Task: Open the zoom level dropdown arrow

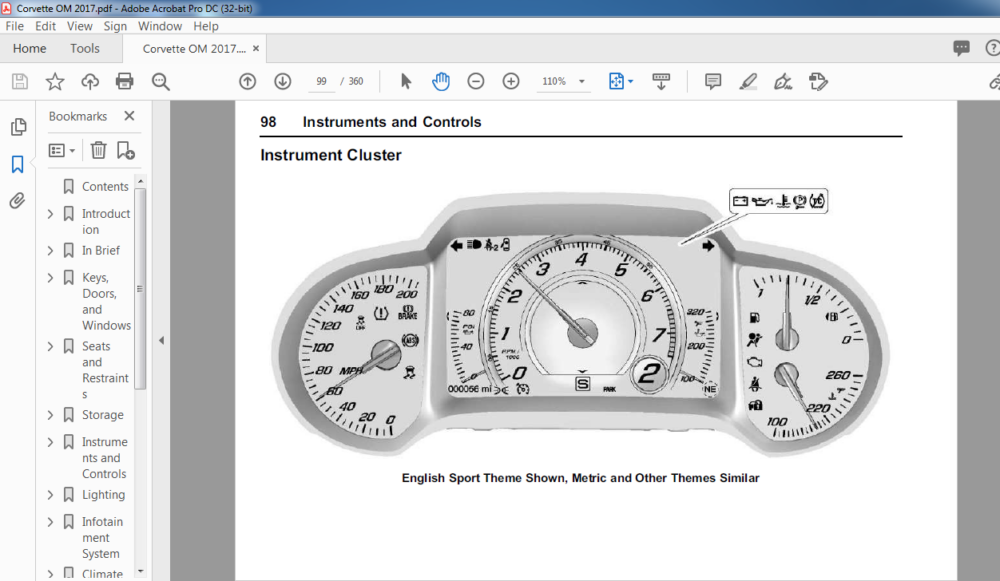Action: coord(582,82)
